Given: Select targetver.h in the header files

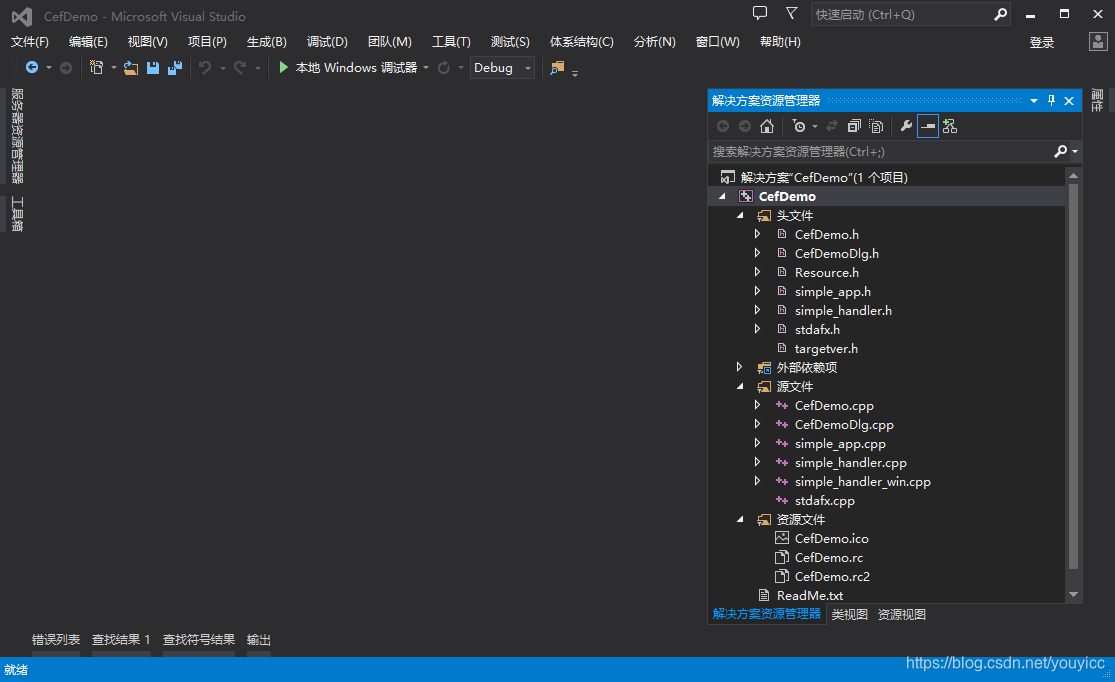Looking at the screenshot, I should 826,348.
